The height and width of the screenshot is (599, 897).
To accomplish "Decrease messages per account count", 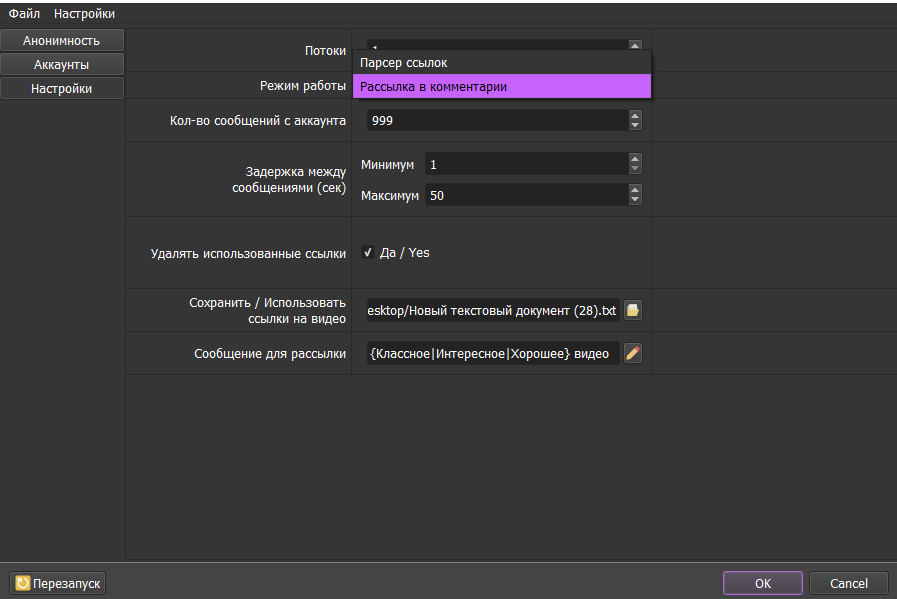I will tap(634, 125).
